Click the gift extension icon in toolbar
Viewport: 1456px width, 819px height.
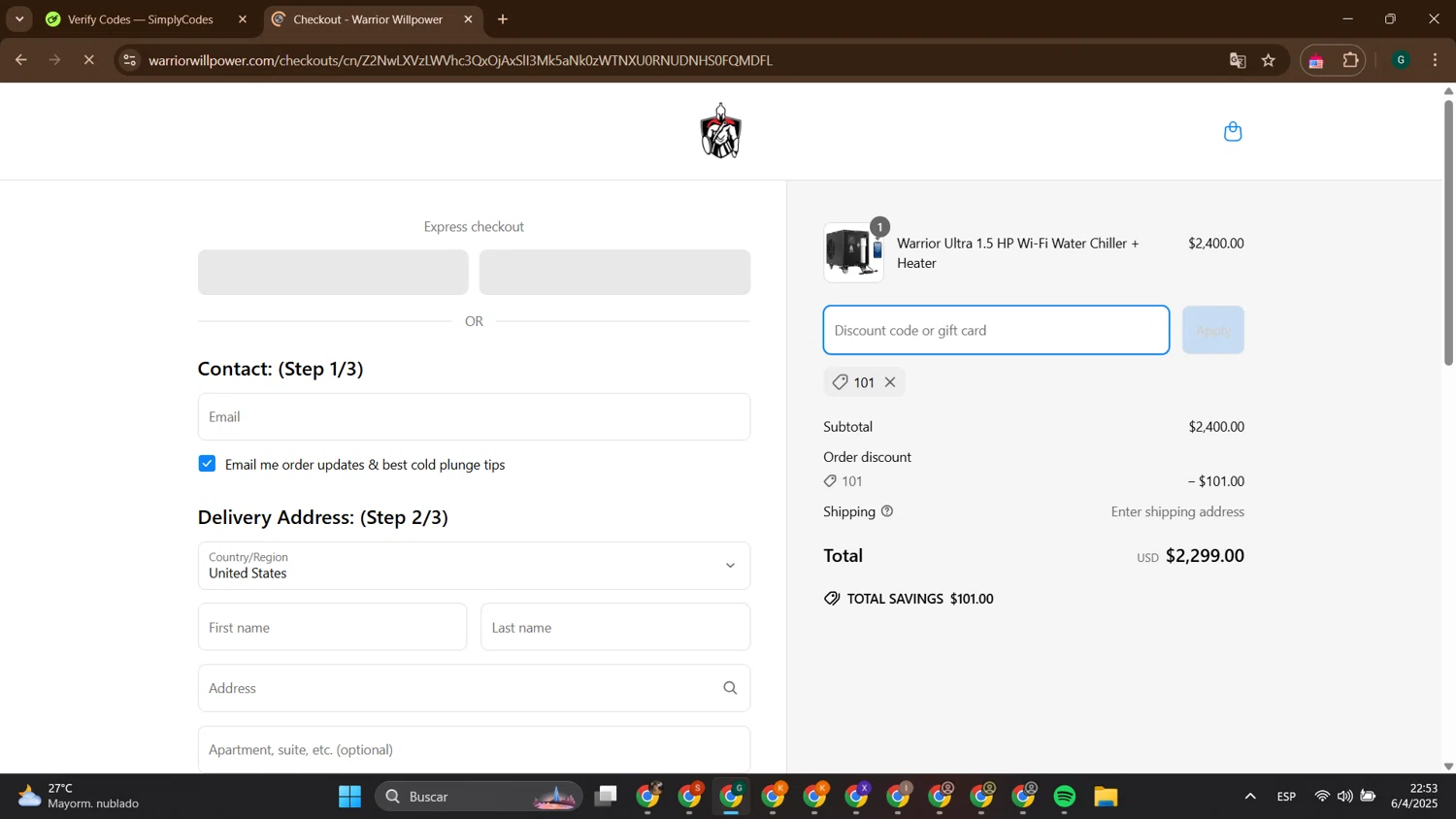point(1316,61)
